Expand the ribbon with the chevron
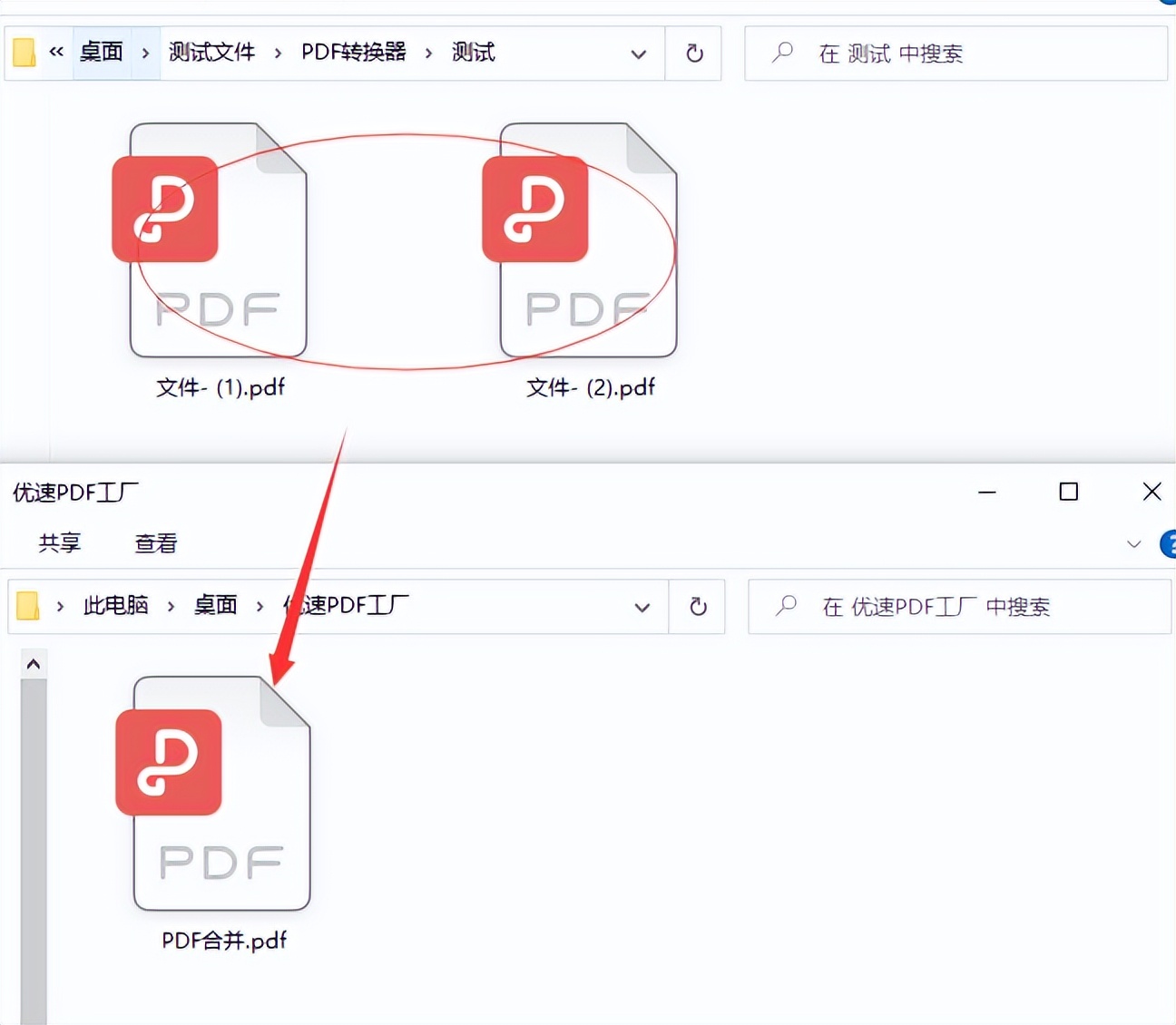 point(1133,544)
